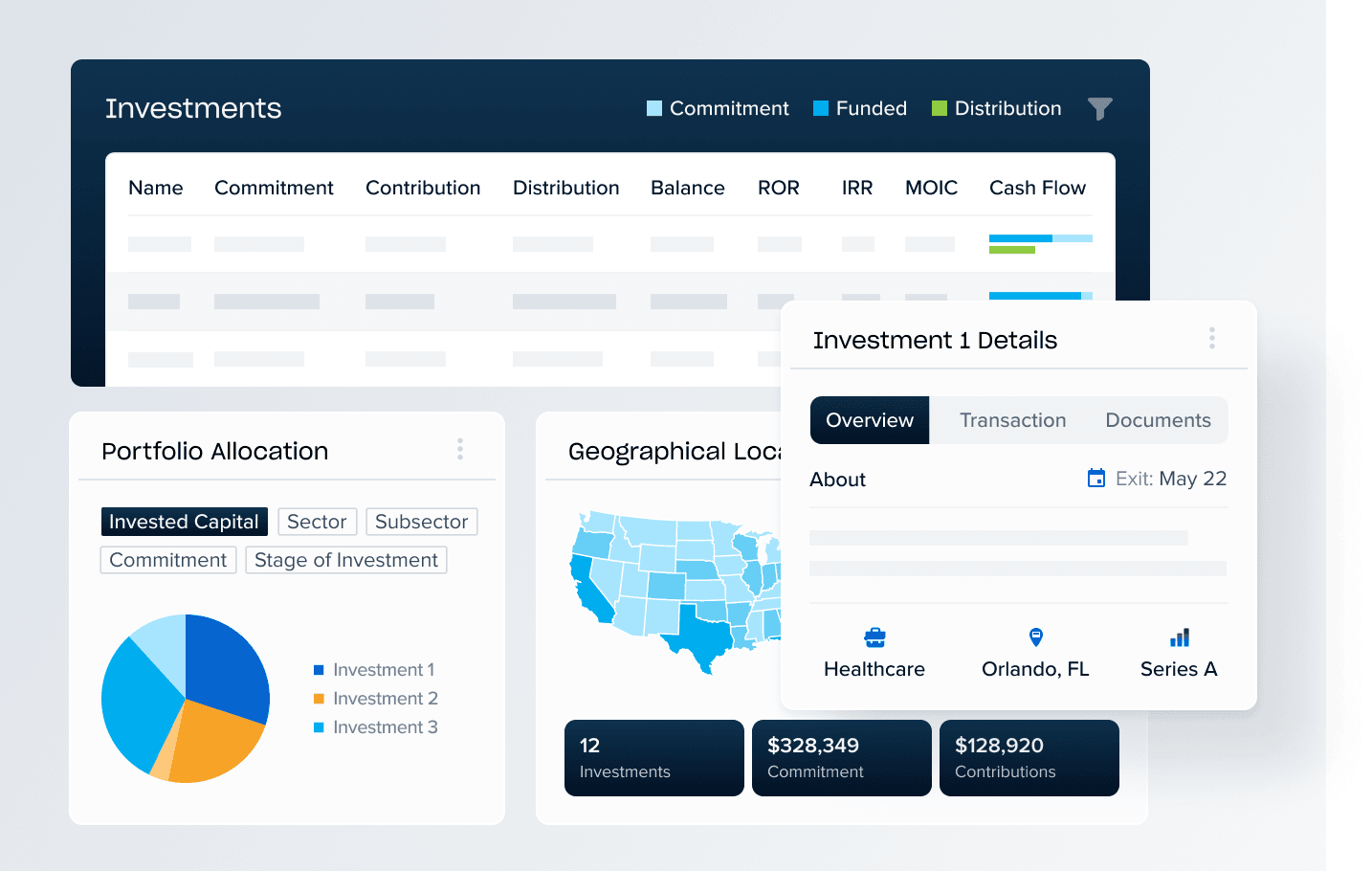This screenshot has height=871, width=1372.
Task: Open Investment 1 Details kebab menu
Action: [1211, 338]
